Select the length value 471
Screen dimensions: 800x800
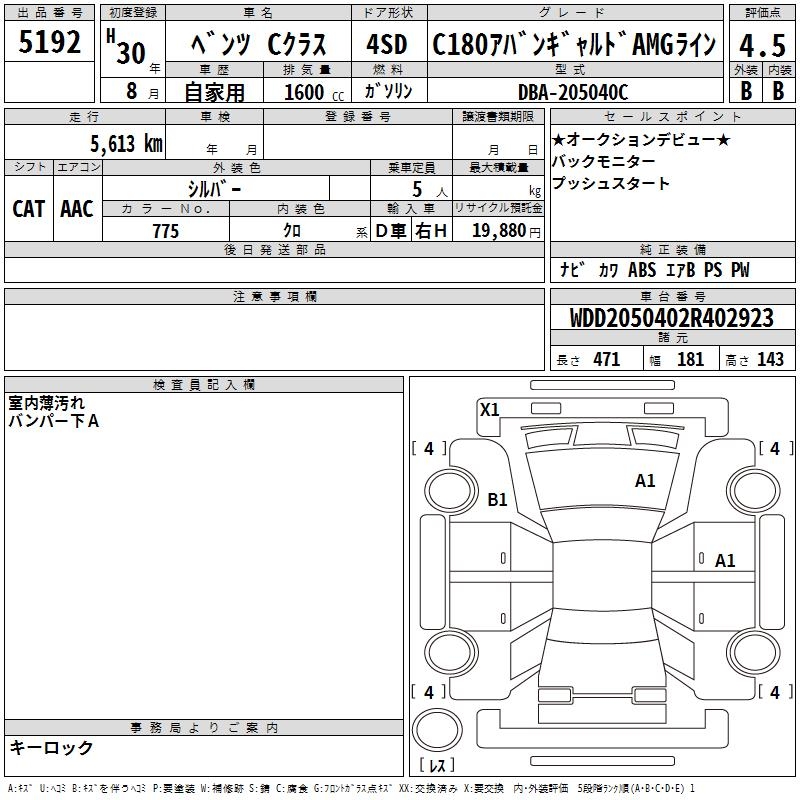[x=607, y=359]
